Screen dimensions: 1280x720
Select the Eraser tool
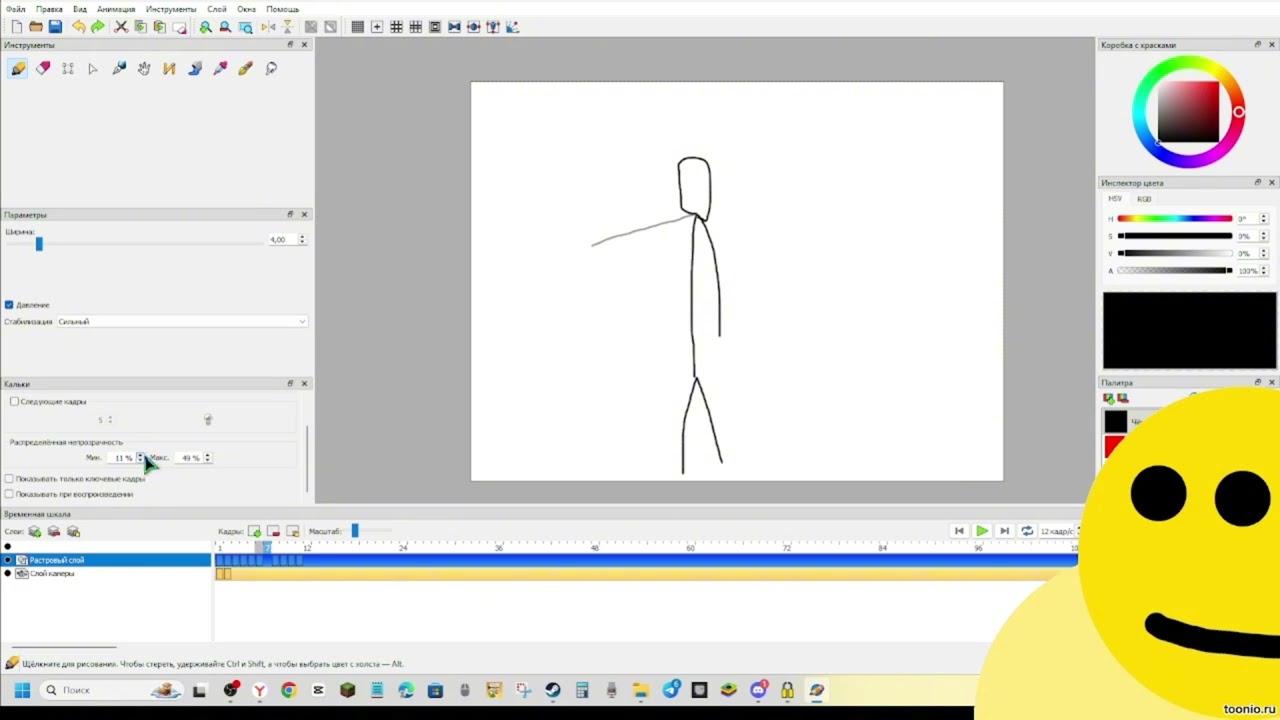pos(43,68)
